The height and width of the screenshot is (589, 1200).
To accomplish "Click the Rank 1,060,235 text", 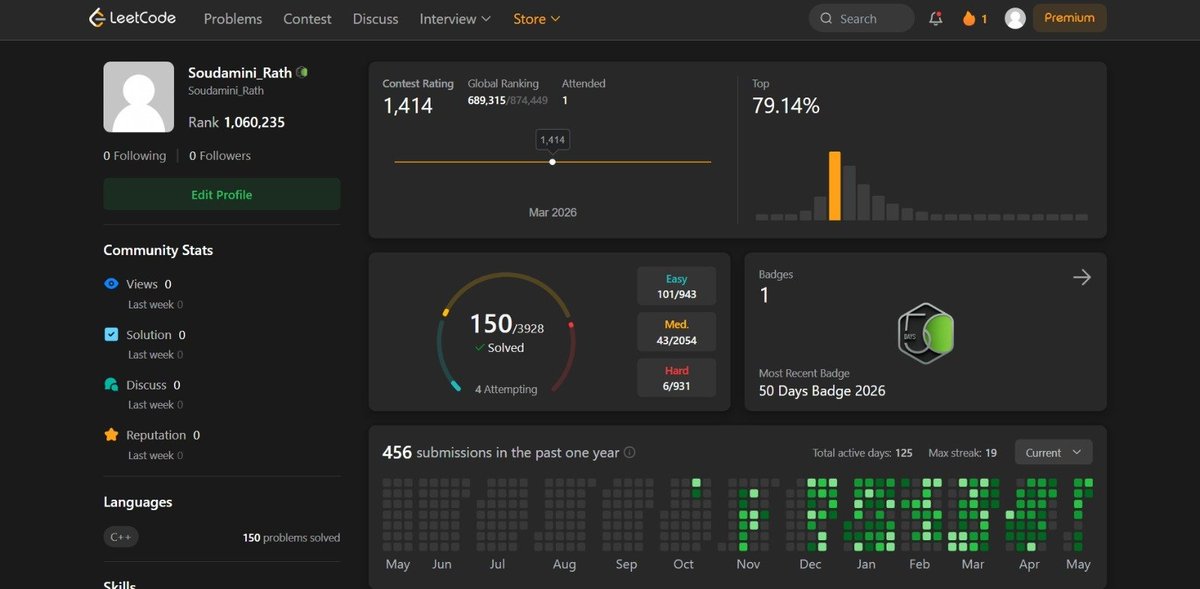I will (237, 122).
